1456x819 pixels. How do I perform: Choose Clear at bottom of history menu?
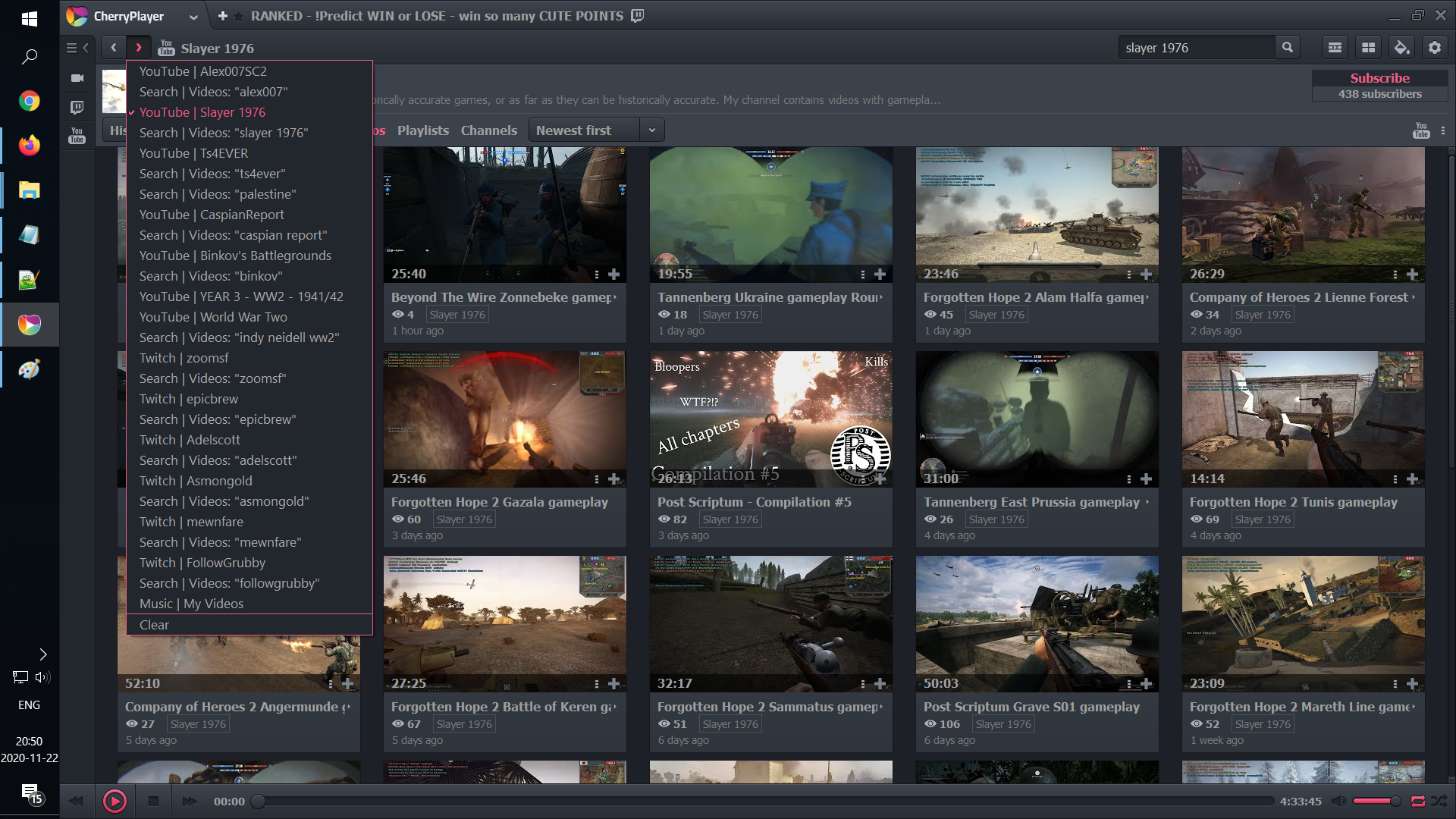click(154, 625)
